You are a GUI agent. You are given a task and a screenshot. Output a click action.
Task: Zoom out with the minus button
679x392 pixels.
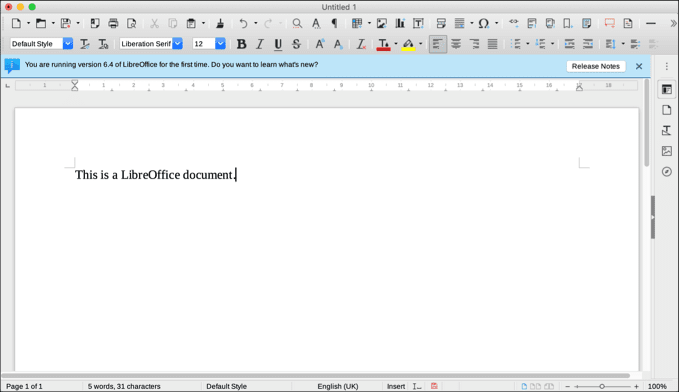[568, 386]
